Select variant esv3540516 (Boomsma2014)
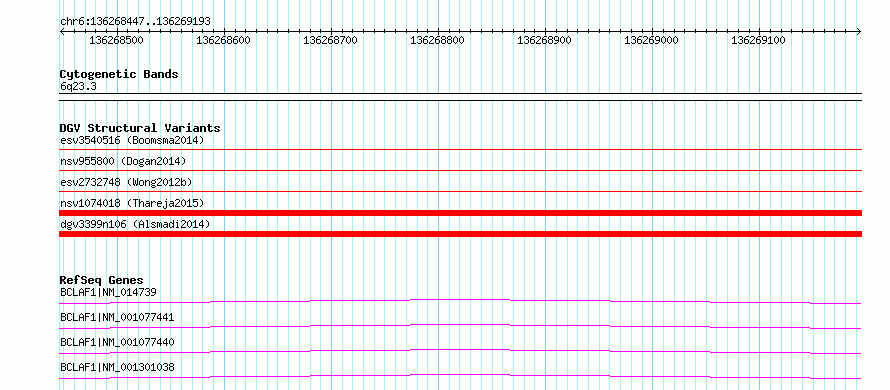 132,140
